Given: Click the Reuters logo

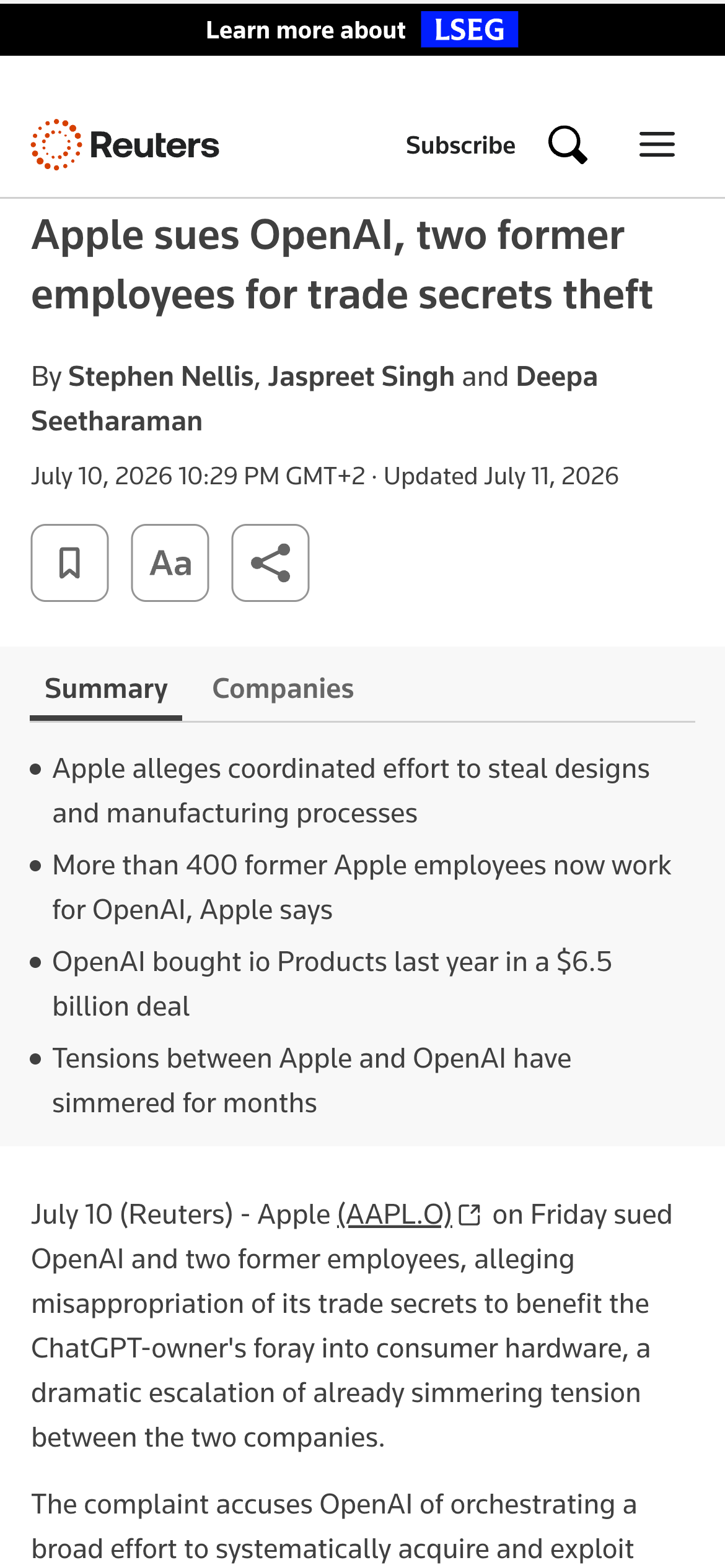Looking at the screenshot, I should coord(125,145).
